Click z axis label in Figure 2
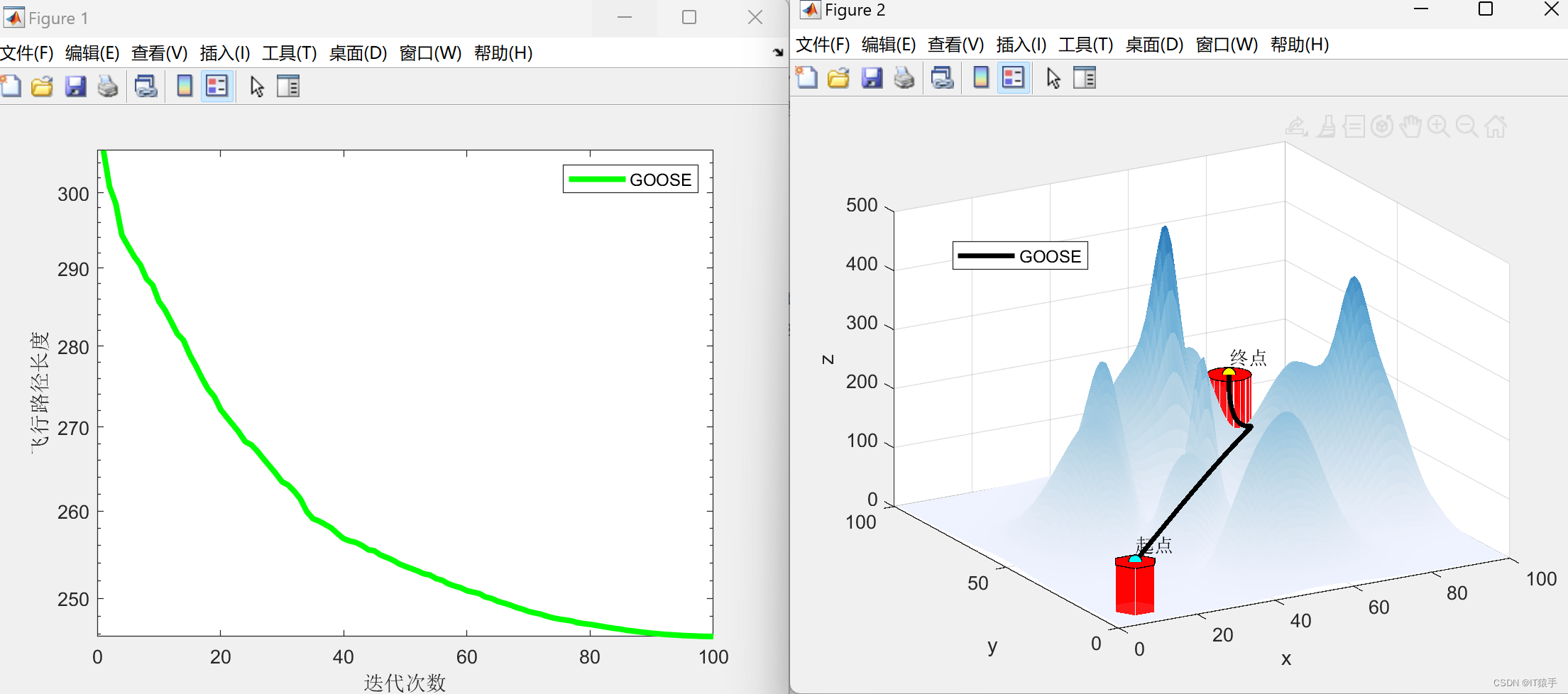The width and height of the screenshot is (1568, 694). click(828, 359)
